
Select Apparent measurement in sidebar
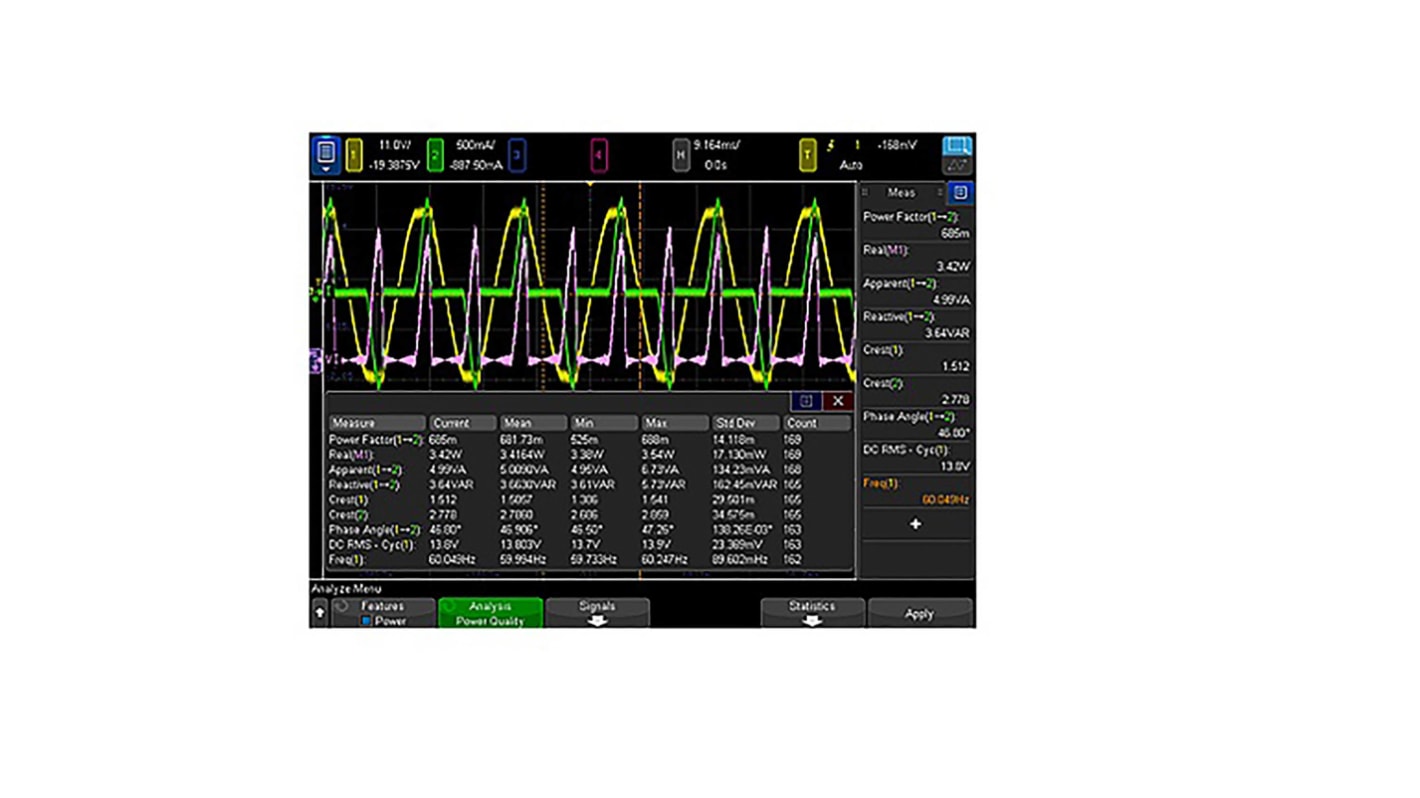(916, 291)
